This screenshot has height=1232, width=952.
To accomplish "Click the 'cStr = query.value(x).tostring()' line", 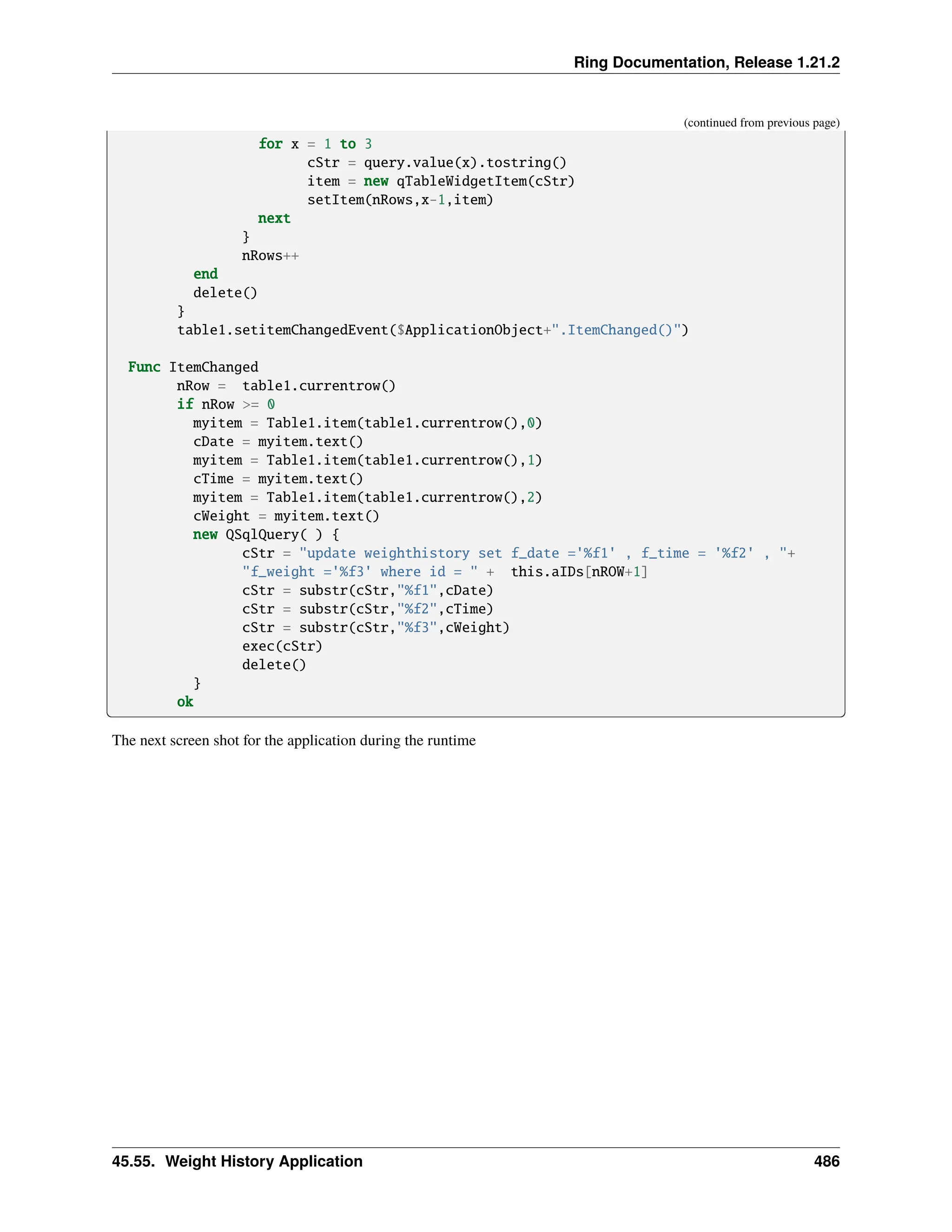I will point(436,162).
